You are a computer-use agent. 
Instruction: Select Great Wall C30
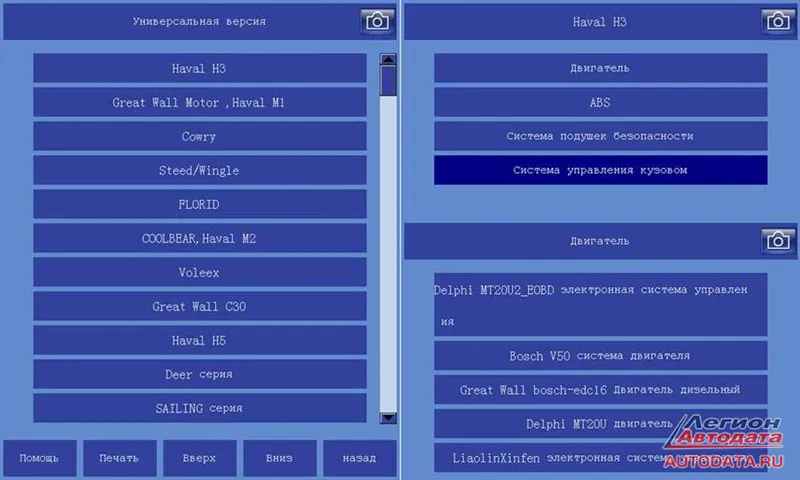pyautogui.click(x=199, y=306)
